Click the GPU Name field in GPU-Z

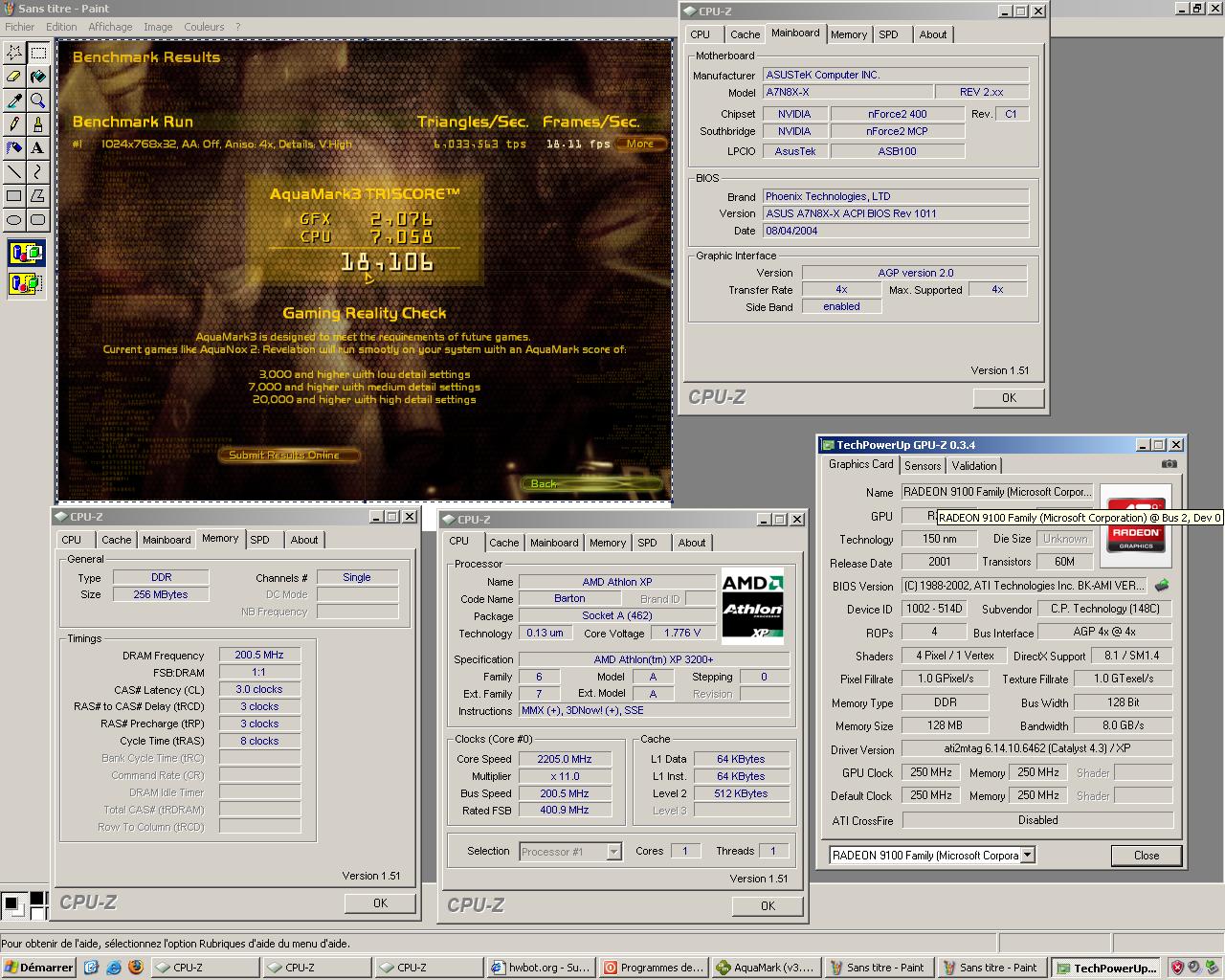997,492
